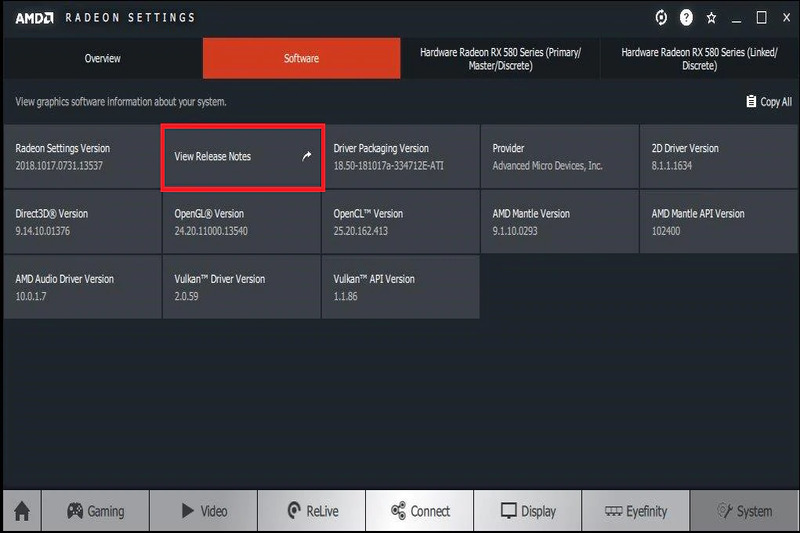
Task: Open the Display section
Action: point(528,511)
